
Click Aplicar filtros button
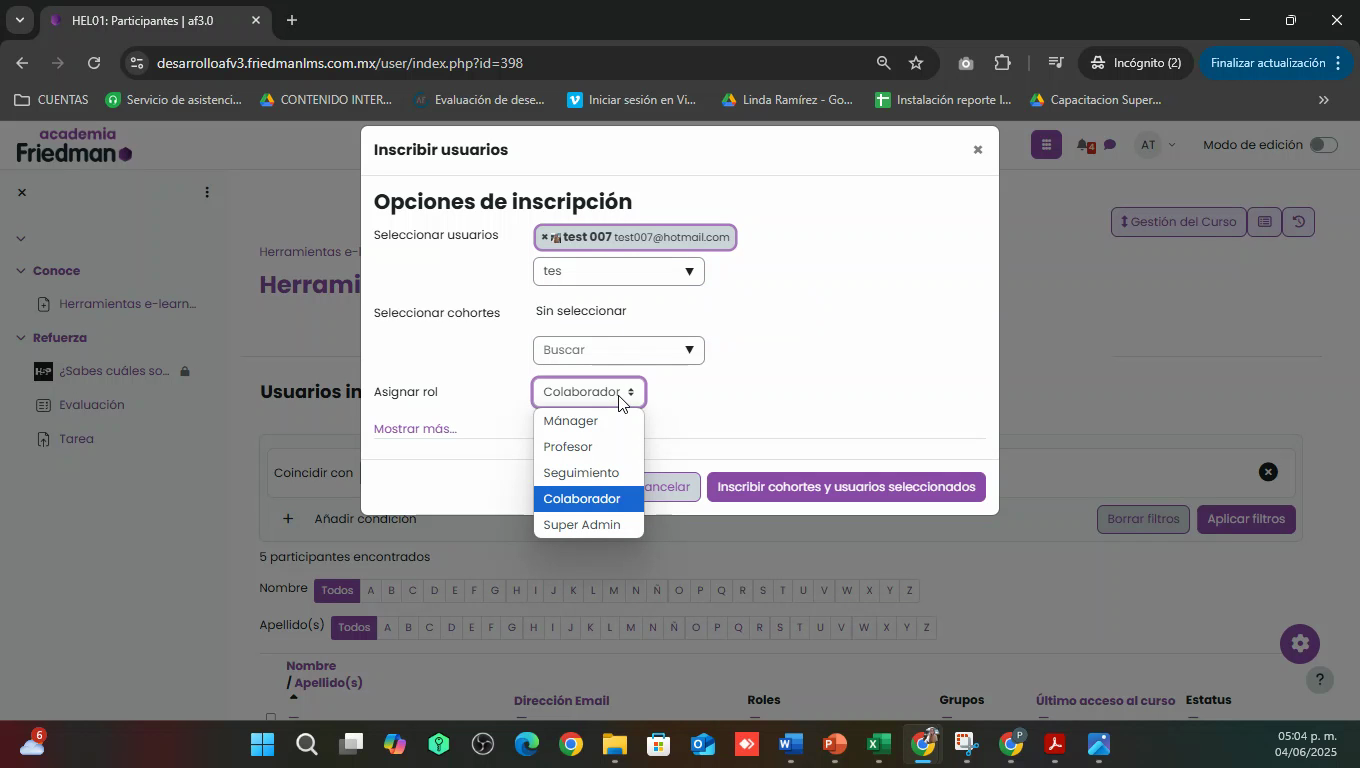[x=1246, y=519]
